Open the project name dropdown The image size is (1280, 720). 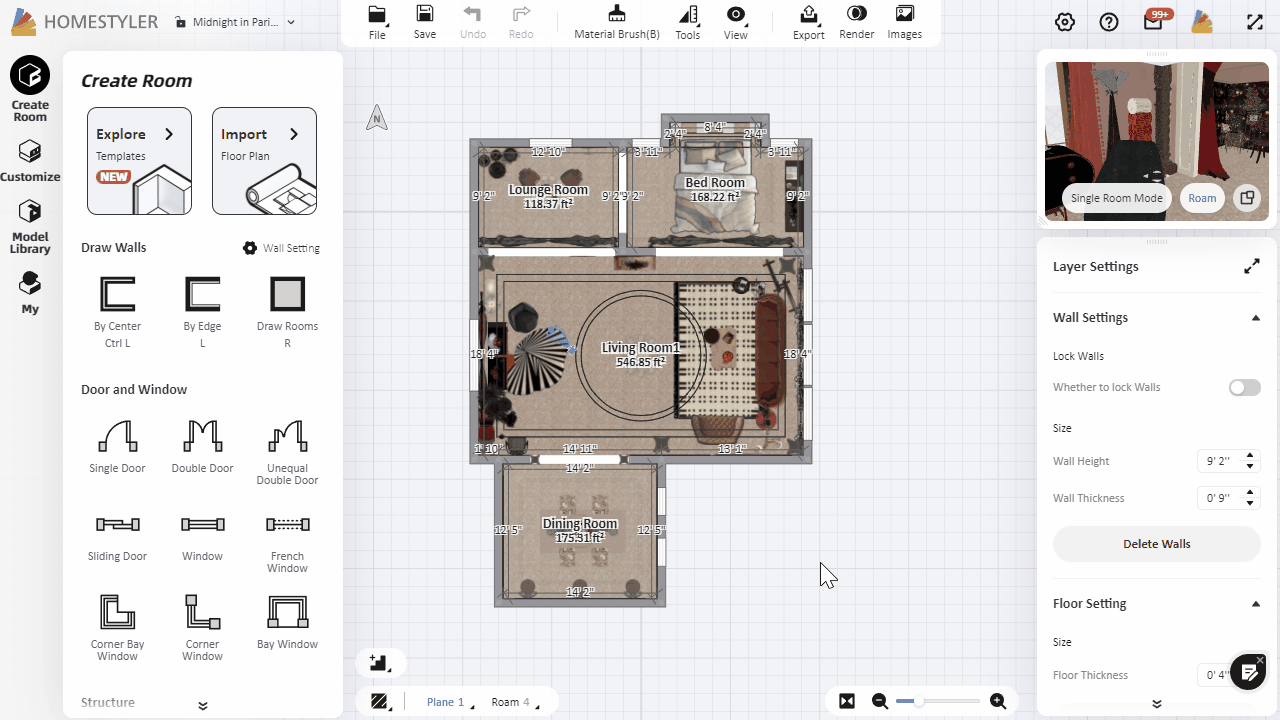click(291, 22)
